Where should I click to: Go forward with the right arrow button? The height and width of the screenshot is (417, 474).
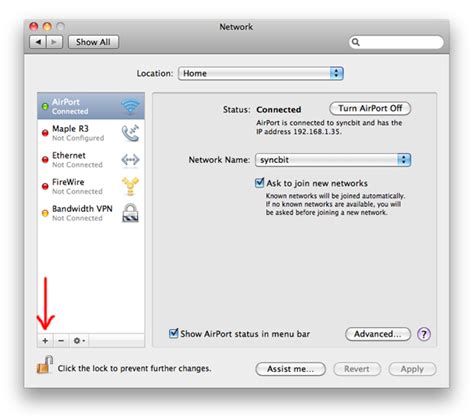[x=54, y=42]
